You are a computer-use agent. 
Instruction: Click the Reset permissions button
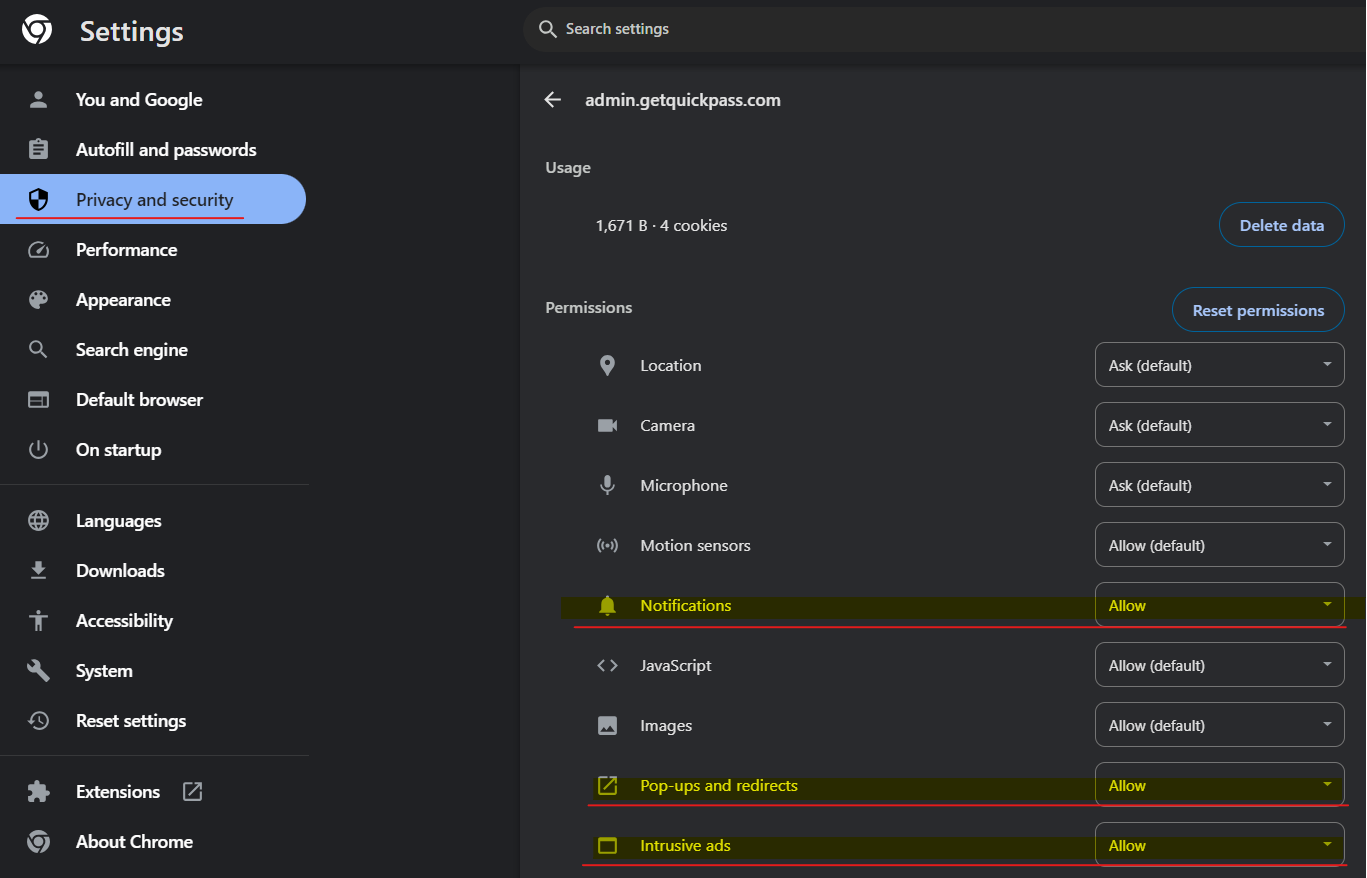tap(1258, 310)
